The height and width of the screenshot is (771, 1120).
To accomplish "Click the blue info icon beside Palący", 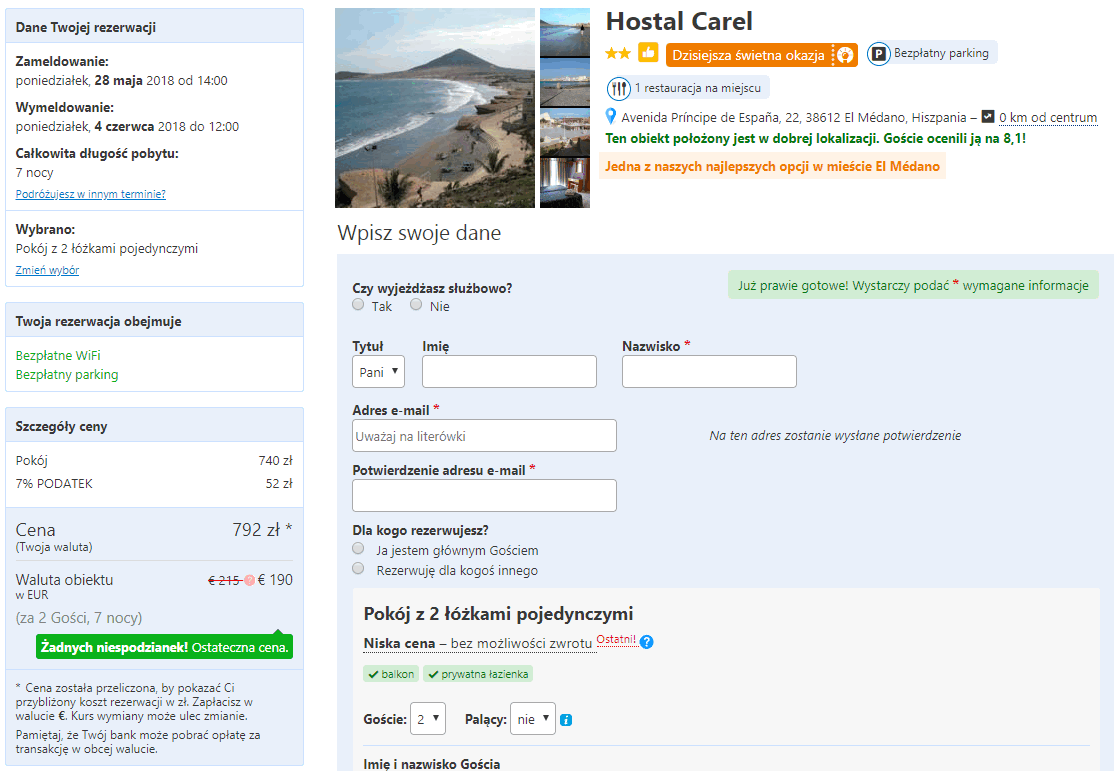I will point(566,720).
